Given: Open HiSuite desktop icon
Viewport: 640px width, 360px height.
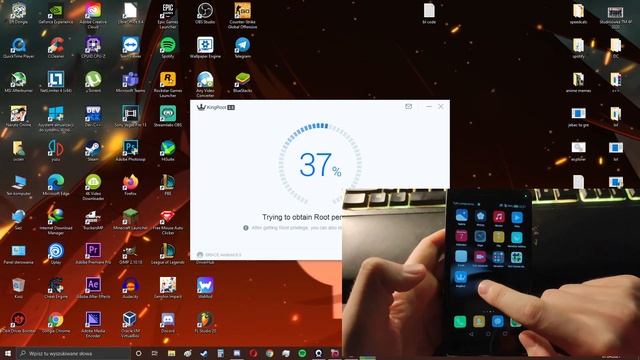Looking at the screenshot, I should point(168,151).
